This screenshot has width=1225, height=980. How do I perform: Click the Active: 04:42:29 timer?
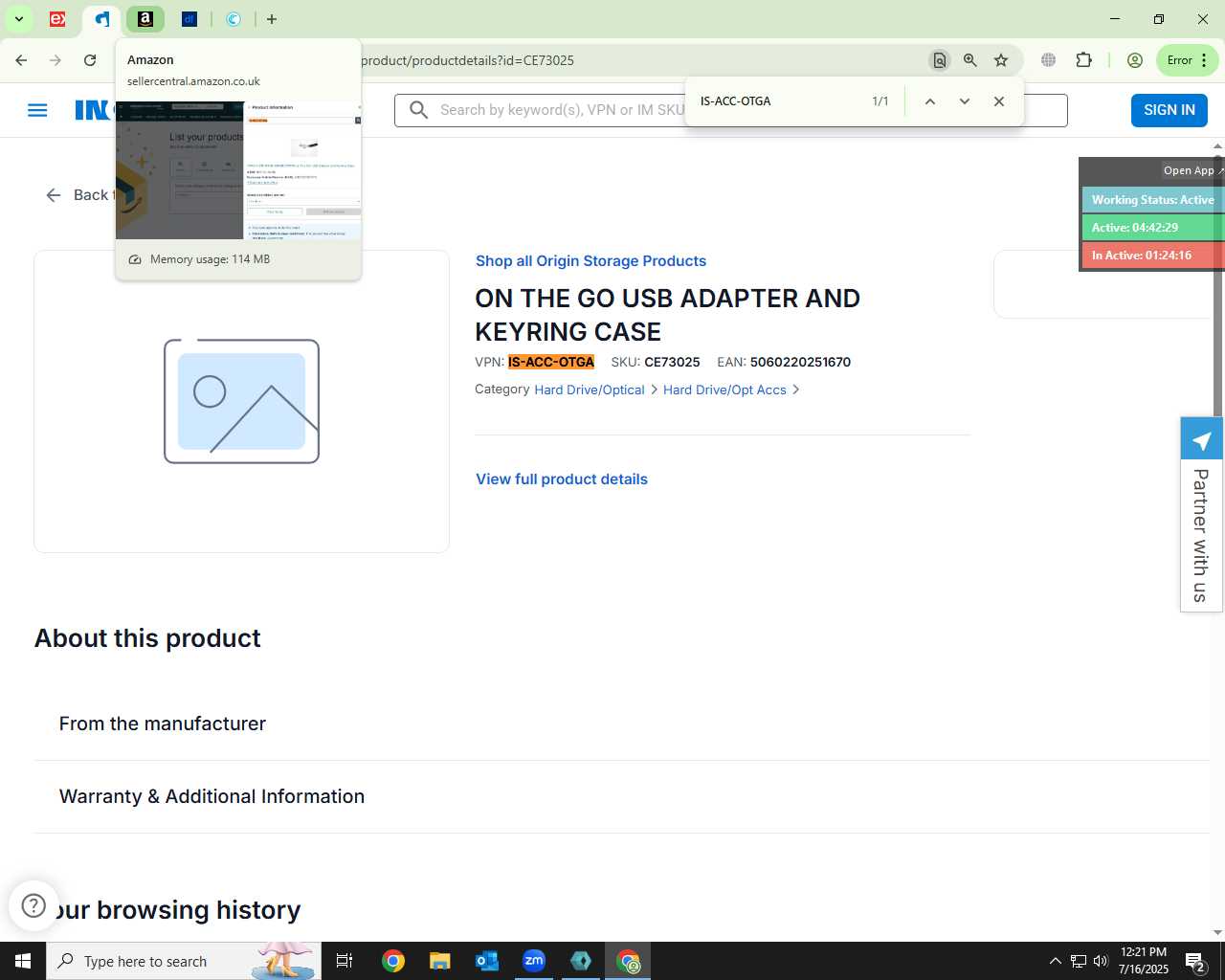[x=1152, y=228]
